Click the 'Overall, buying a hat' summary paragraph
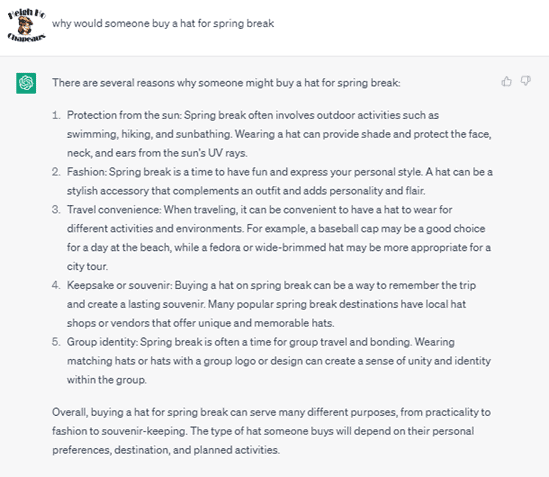The width and height of the screenshot is (549, 477). [271, 431]
